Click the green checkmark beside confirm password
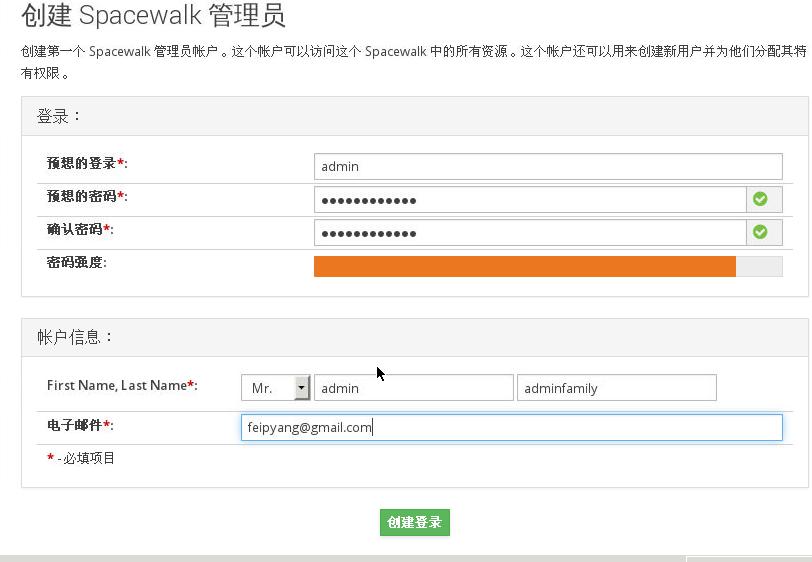This screenshot has height=562, width=812. point(760,232)
